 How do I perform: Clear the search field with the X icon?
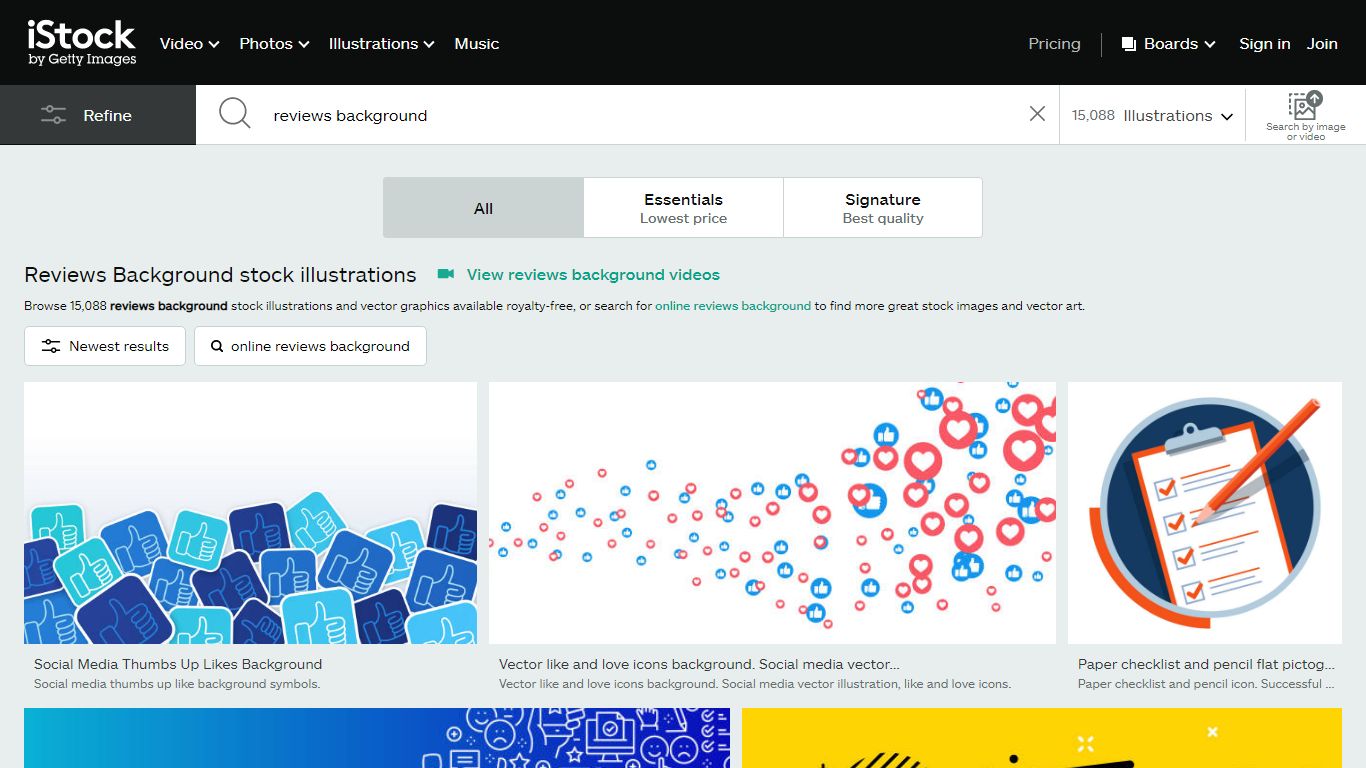[x=1037, y=114]
